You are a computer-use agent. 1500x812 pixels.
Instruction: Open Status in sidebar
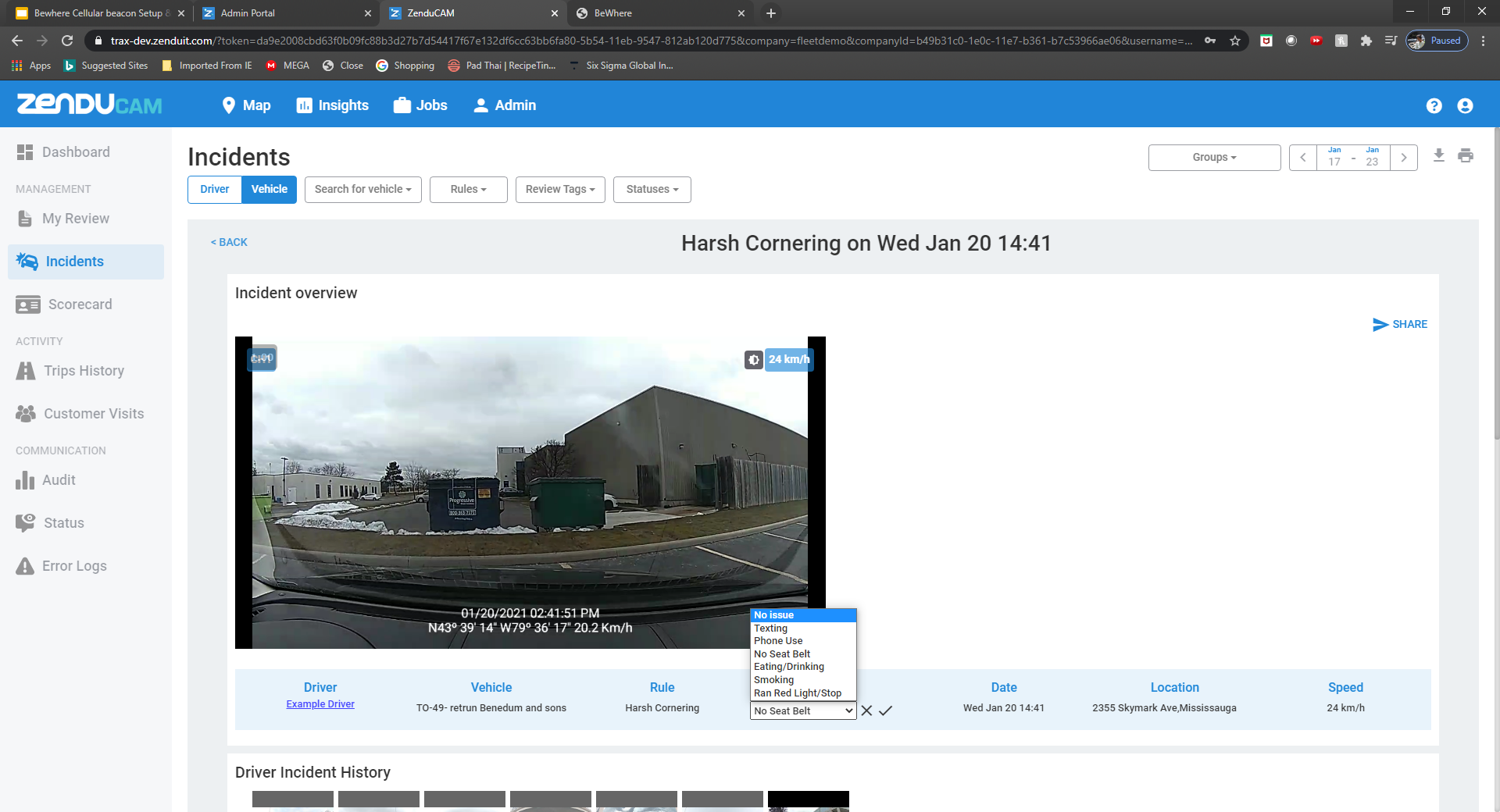pyautogui.click(x=86, y=523)
